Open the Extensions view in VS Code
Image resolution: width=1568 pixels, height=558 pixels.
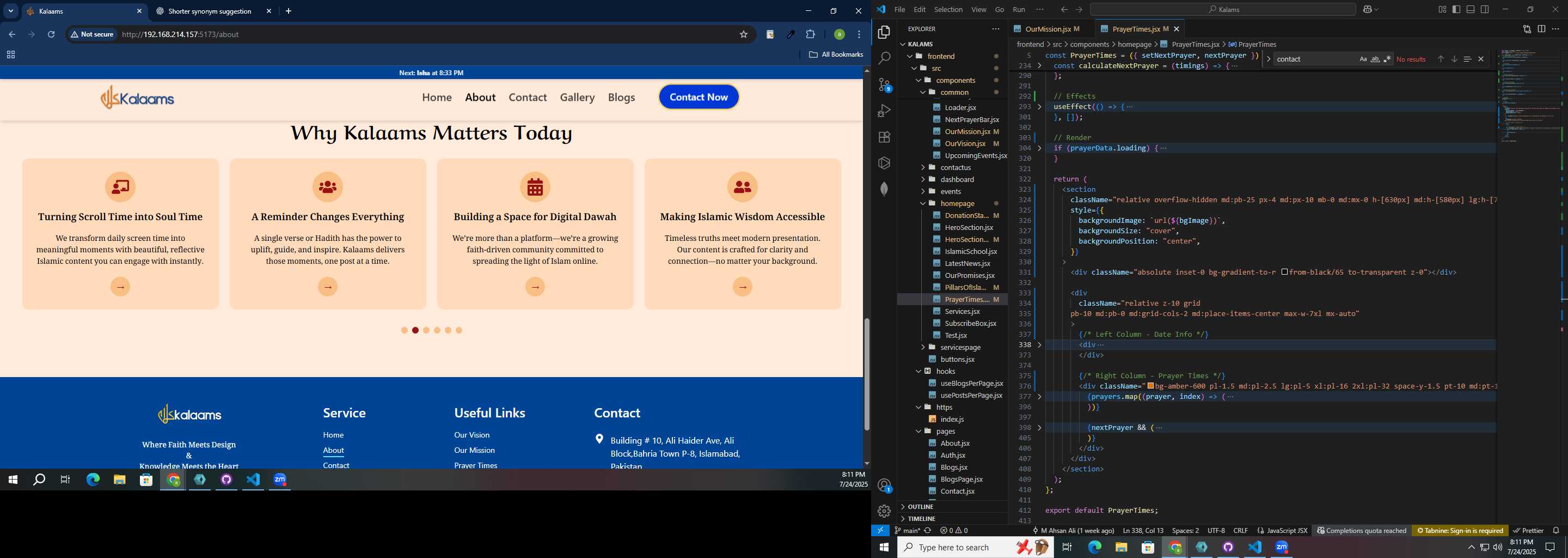click(884, 137)
